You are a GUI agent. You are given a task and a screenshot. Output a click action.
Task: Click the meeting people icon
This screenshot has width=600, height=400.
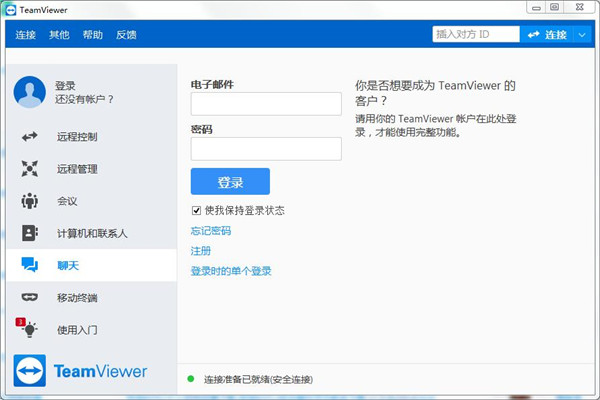click(x=29, y=201)
